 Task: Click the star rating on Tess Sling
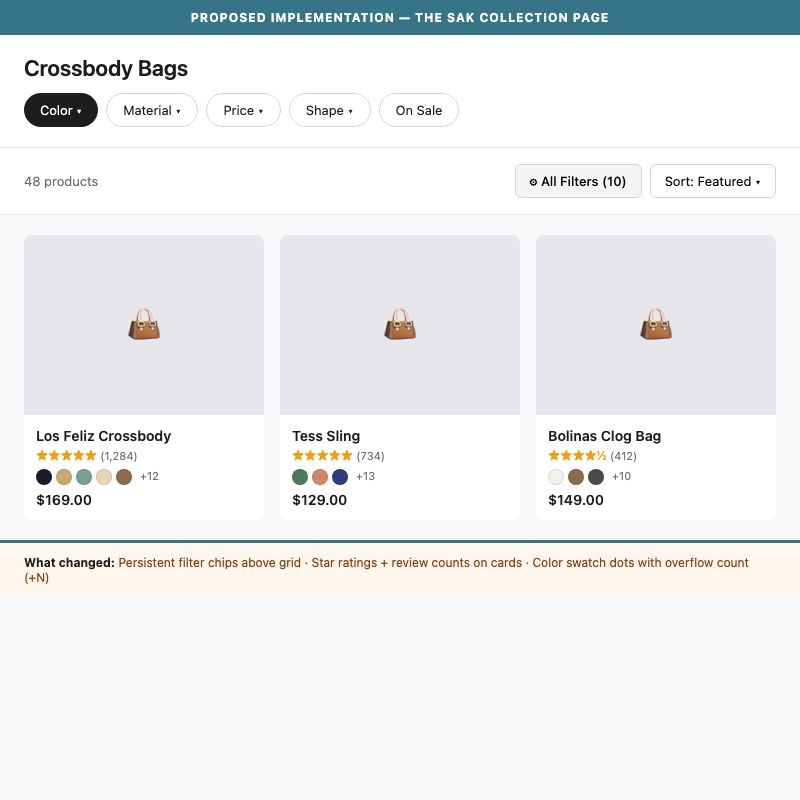coord(322,456)
